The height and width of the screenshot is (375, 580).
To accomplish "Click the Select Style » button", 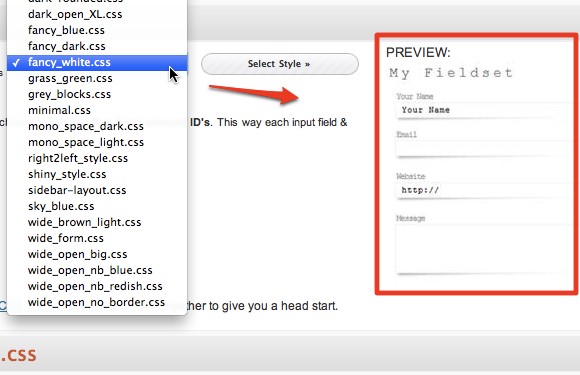I will click(x=280, y=64).
